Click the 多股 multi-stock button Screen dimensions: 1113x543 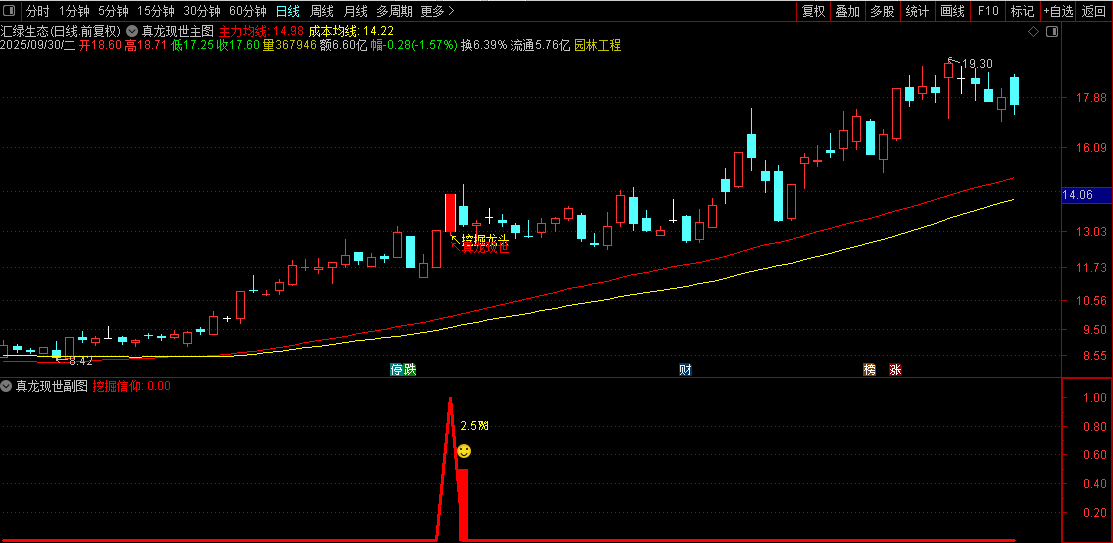click(x=882, y=11)
